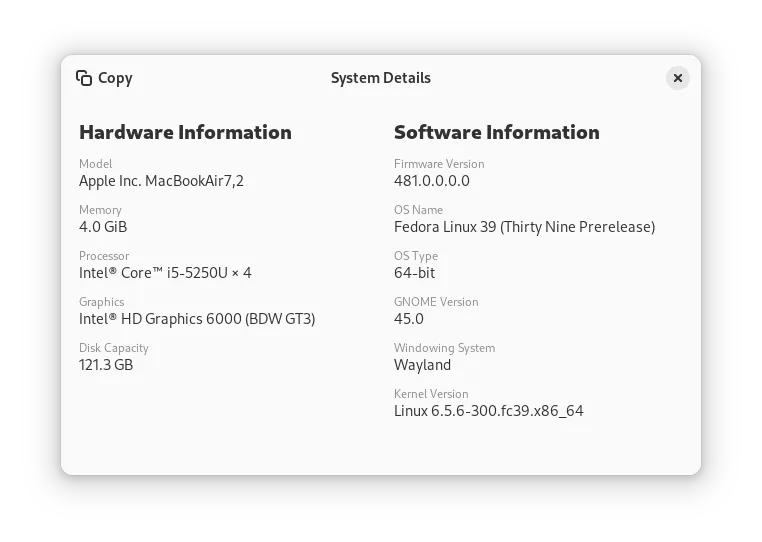The height and width of the screenshot is (542, 762).
Task: Click the 4.0 GiB memory value
Action: coord(103,227)
